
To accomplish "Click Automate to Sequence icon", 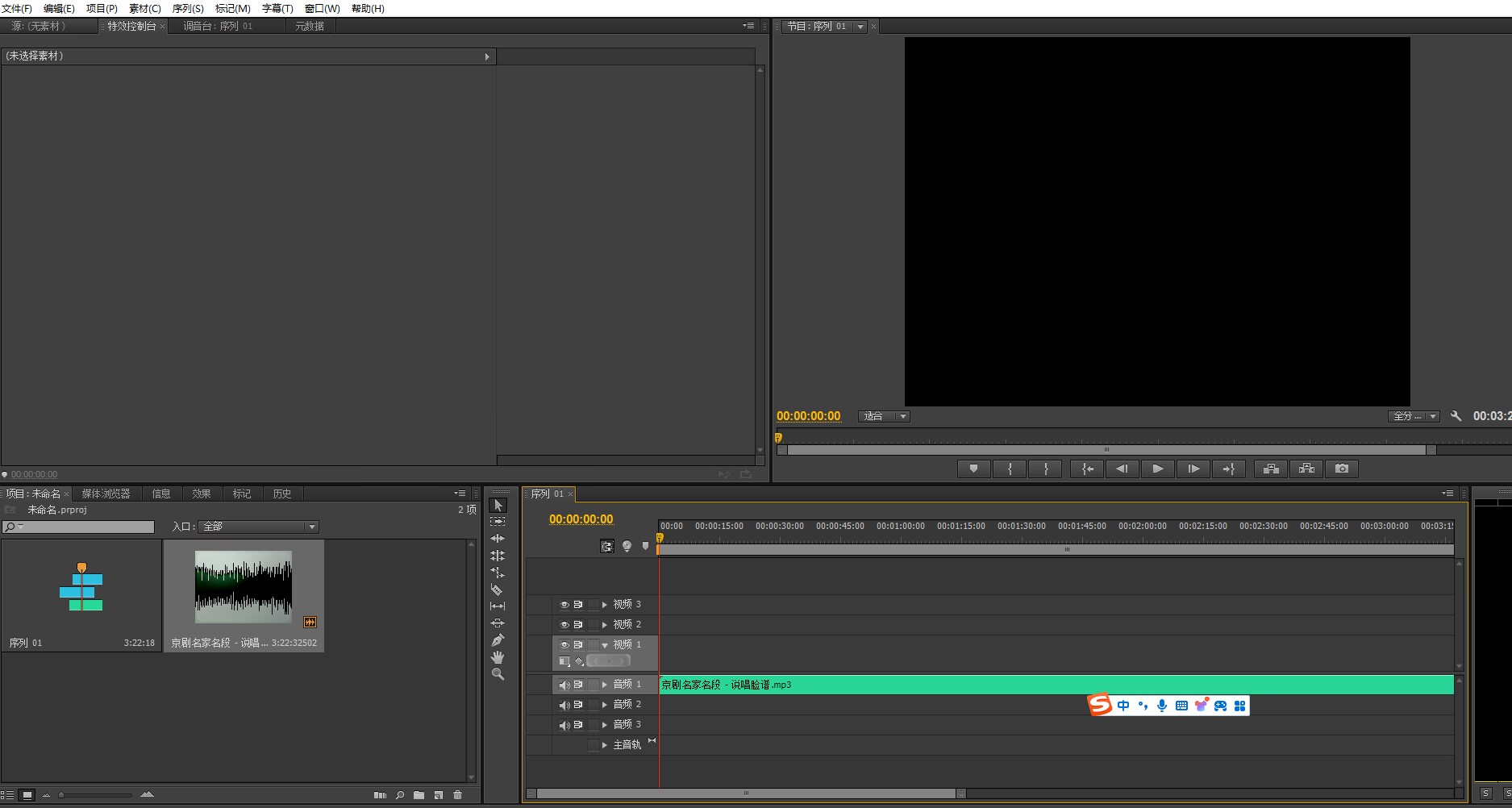I will coord(380,795).
